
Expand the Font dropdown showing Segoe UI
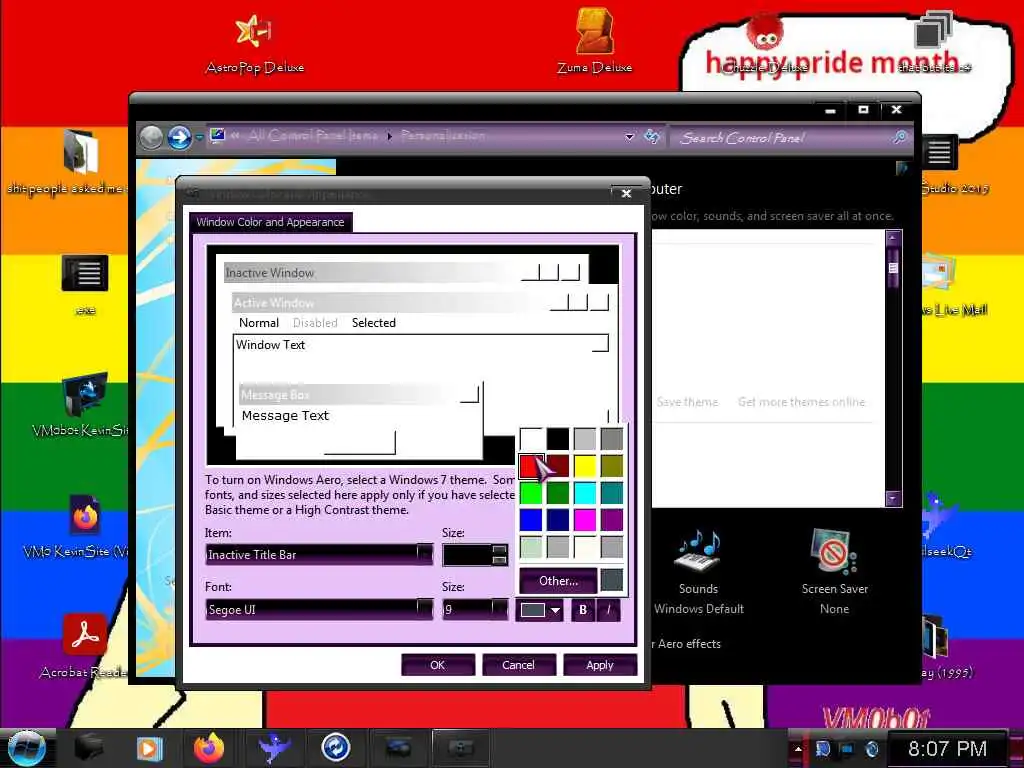click(x=424, y=609)
